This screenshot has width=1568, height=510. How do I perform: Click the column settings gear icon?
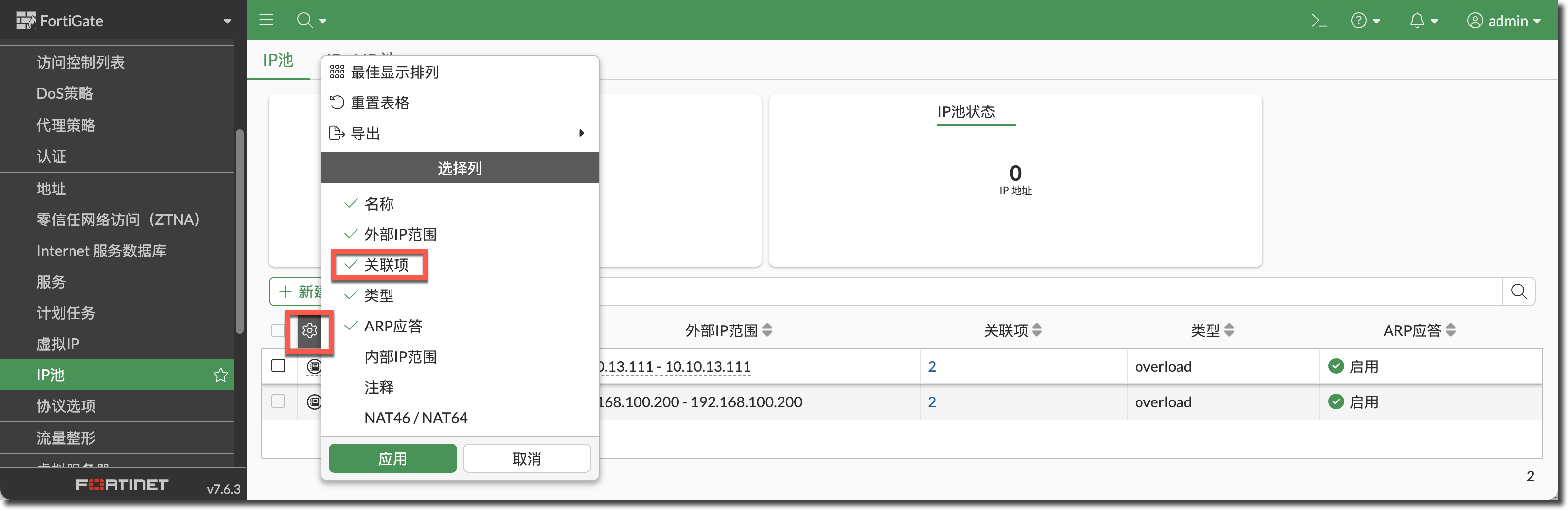(310, 330)
